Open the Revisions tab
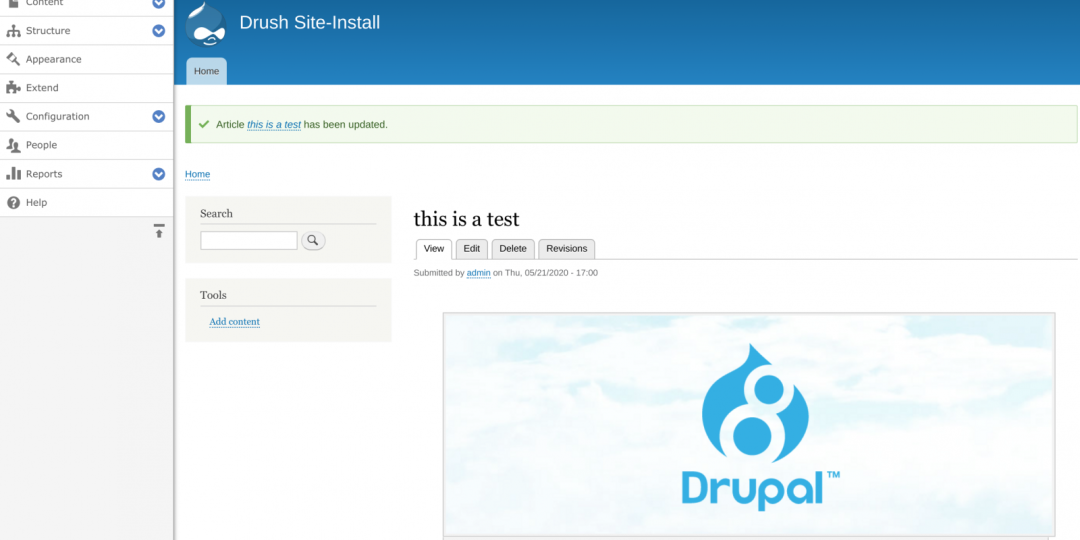This screenshot has height=540, width=1080. [566, 249]
